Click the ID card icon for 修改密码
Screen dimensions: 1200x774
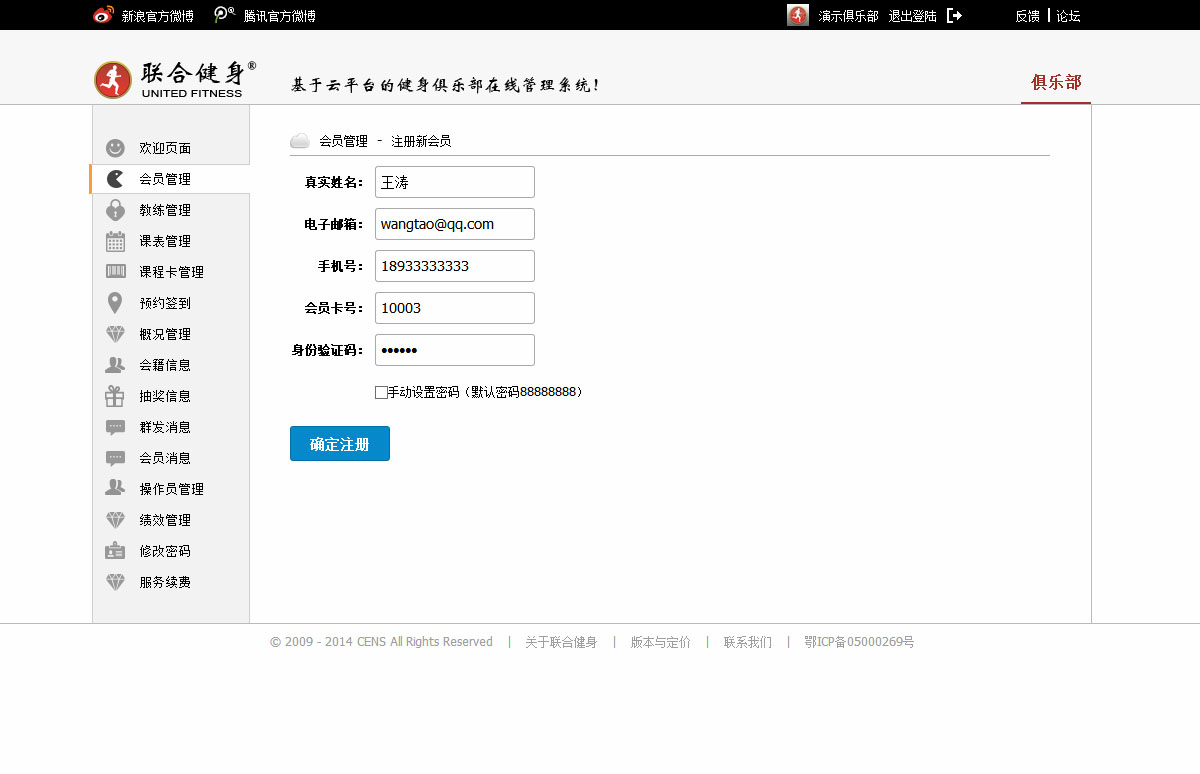coord(115,551)
